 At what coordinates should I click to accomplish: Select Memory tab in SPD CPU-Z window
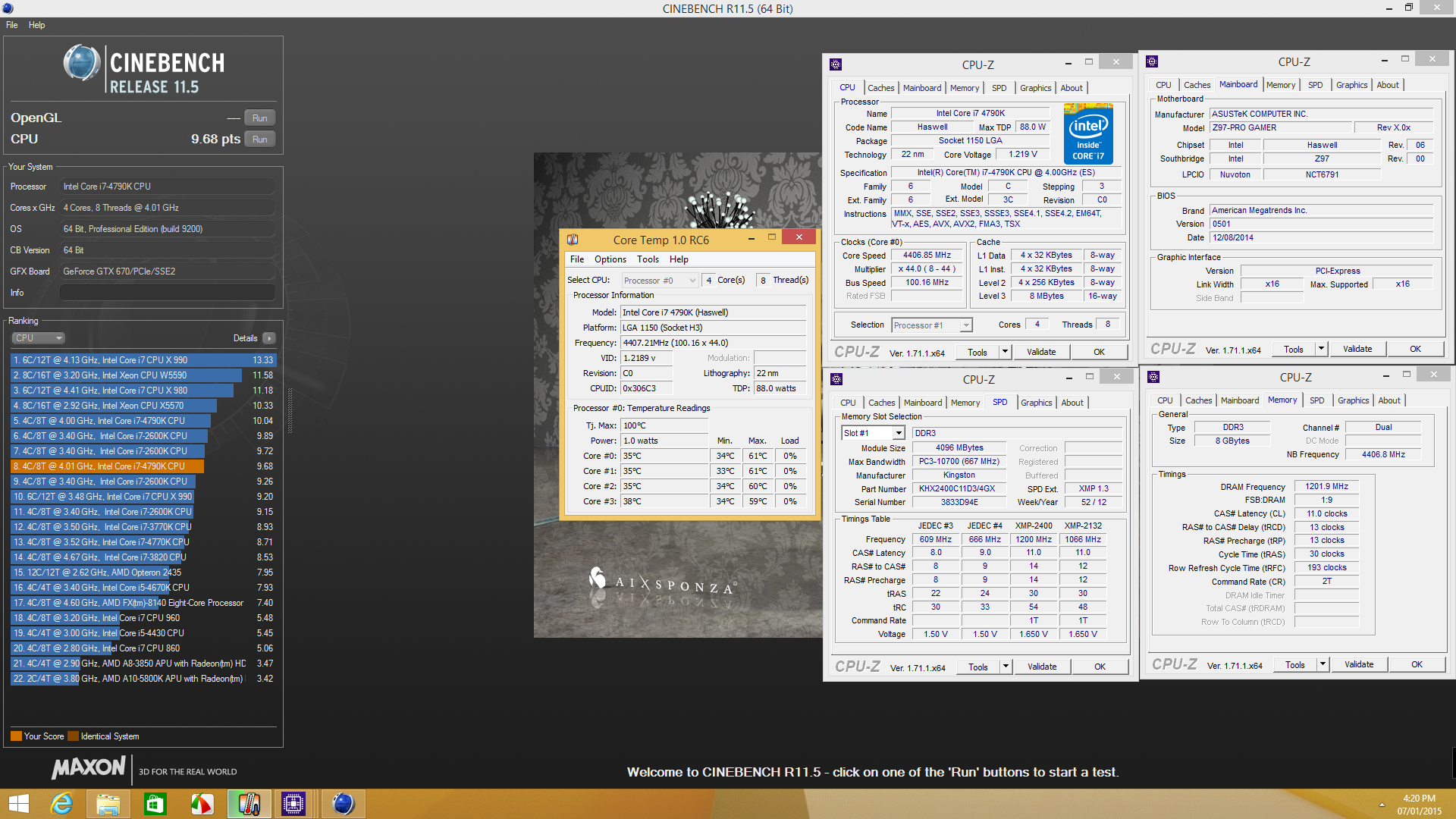pos(965,403)
